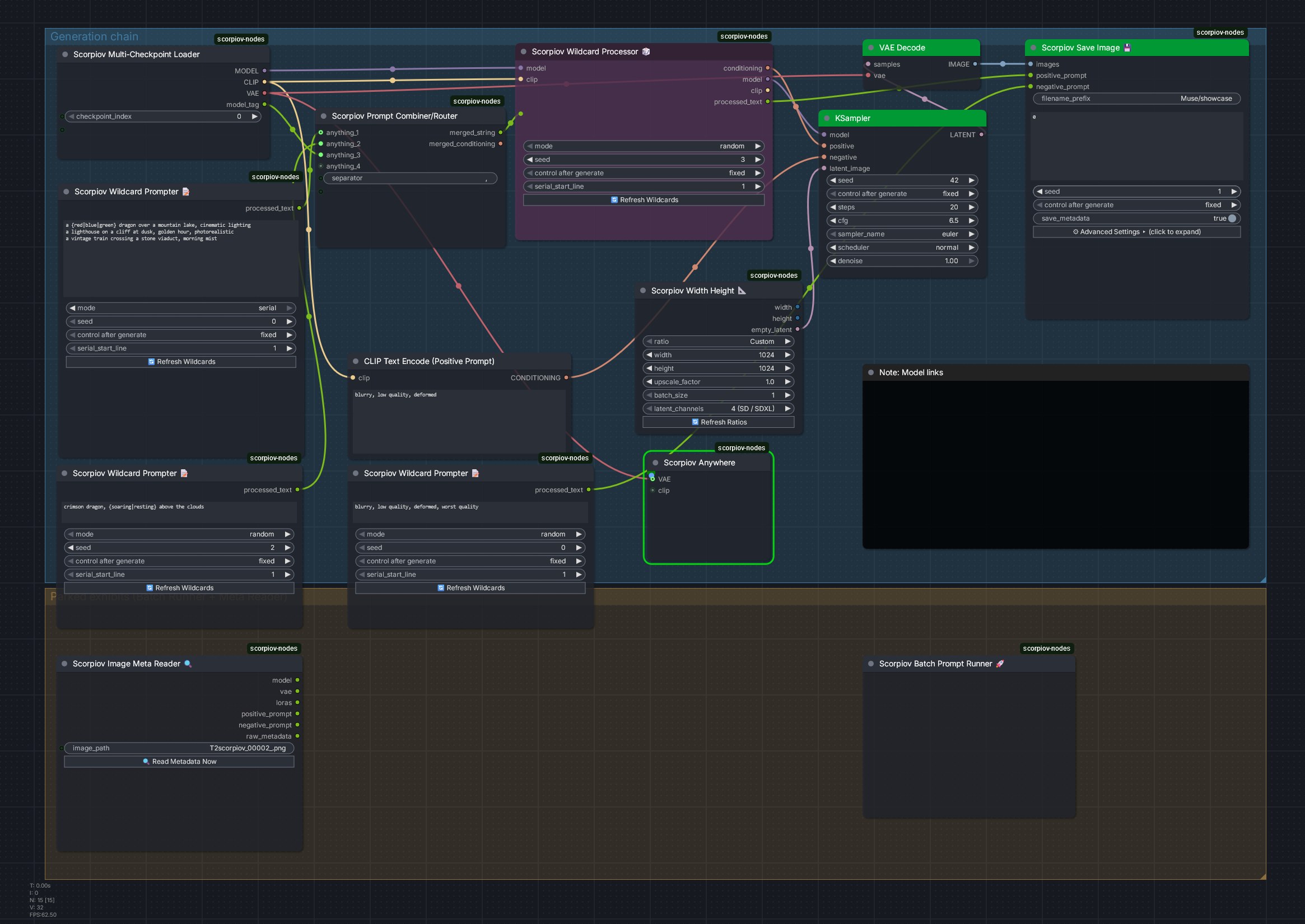1305x924 pixels.
Task: Click the Refresh Ratios button
Action: (718, 422)
